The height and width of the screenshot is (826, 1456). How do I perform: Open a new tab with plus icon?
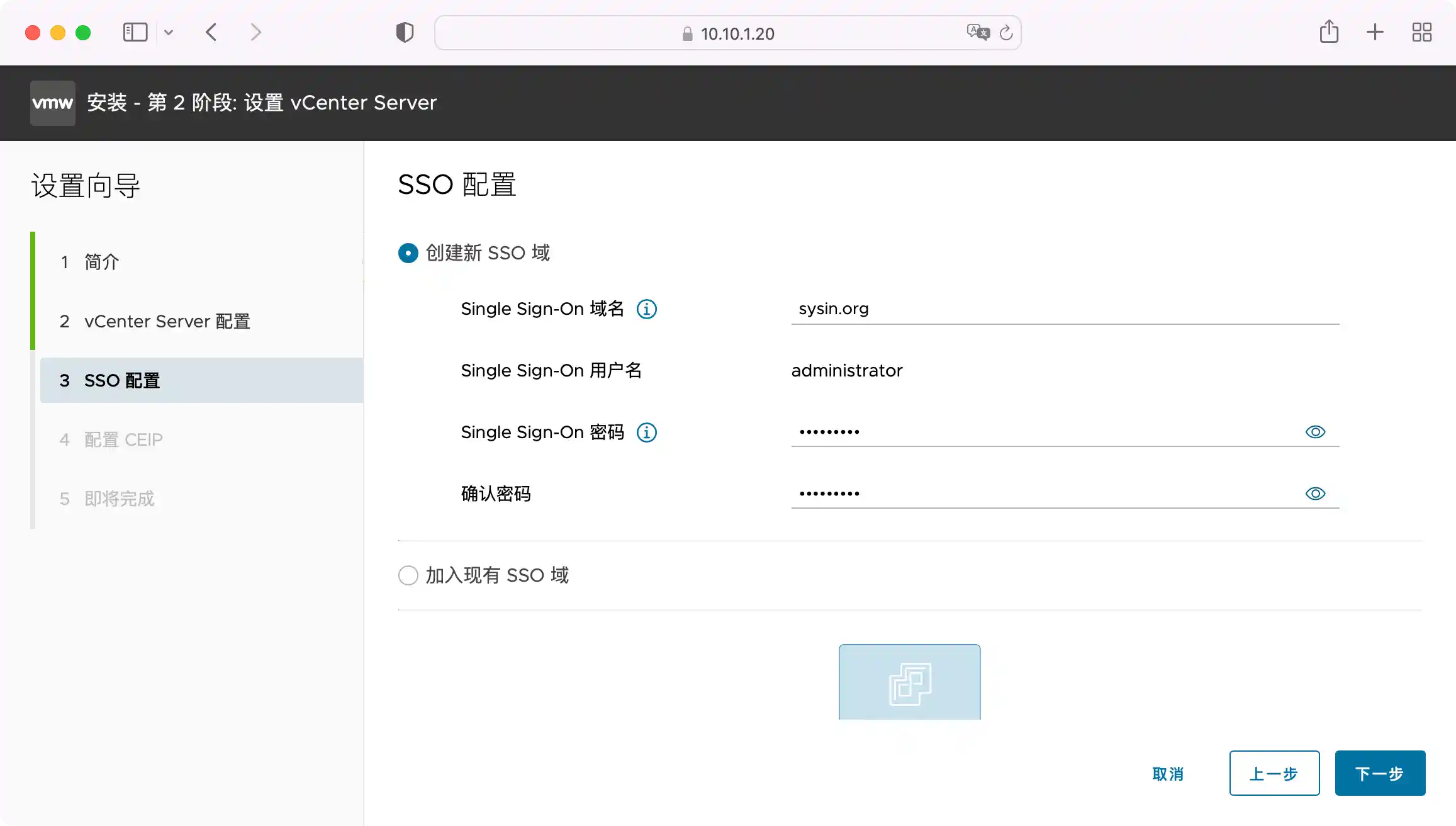(1375, 32)
